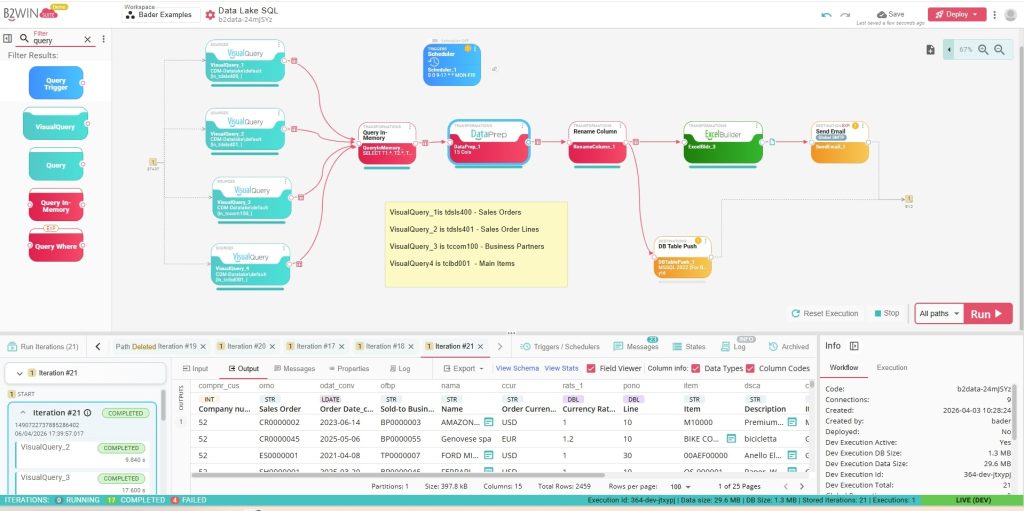Toggle the Column Codes checkbox
Viewport: 1024px width, 511px height.
click(750, 368)
